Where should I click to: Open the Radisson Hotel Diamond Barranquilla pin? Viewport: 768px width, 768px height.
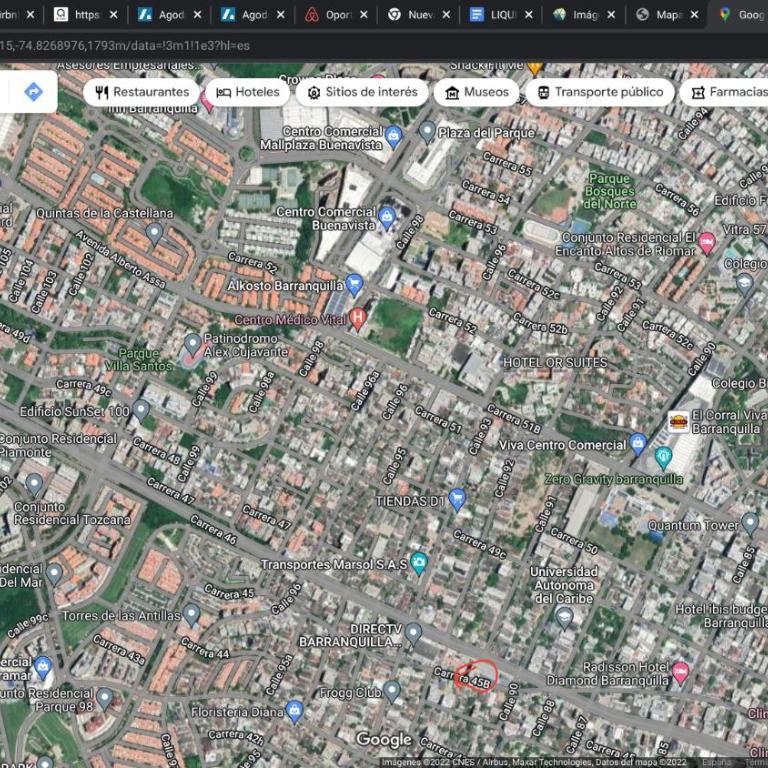[x=680, y=672]
